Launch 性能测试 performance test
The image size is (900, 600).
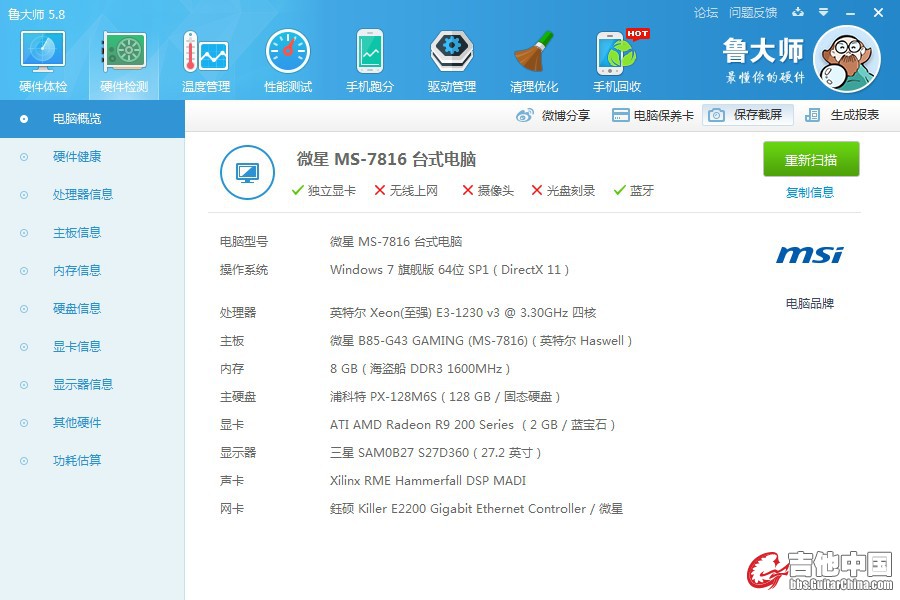pyautogui.click(x=288, y=62)
